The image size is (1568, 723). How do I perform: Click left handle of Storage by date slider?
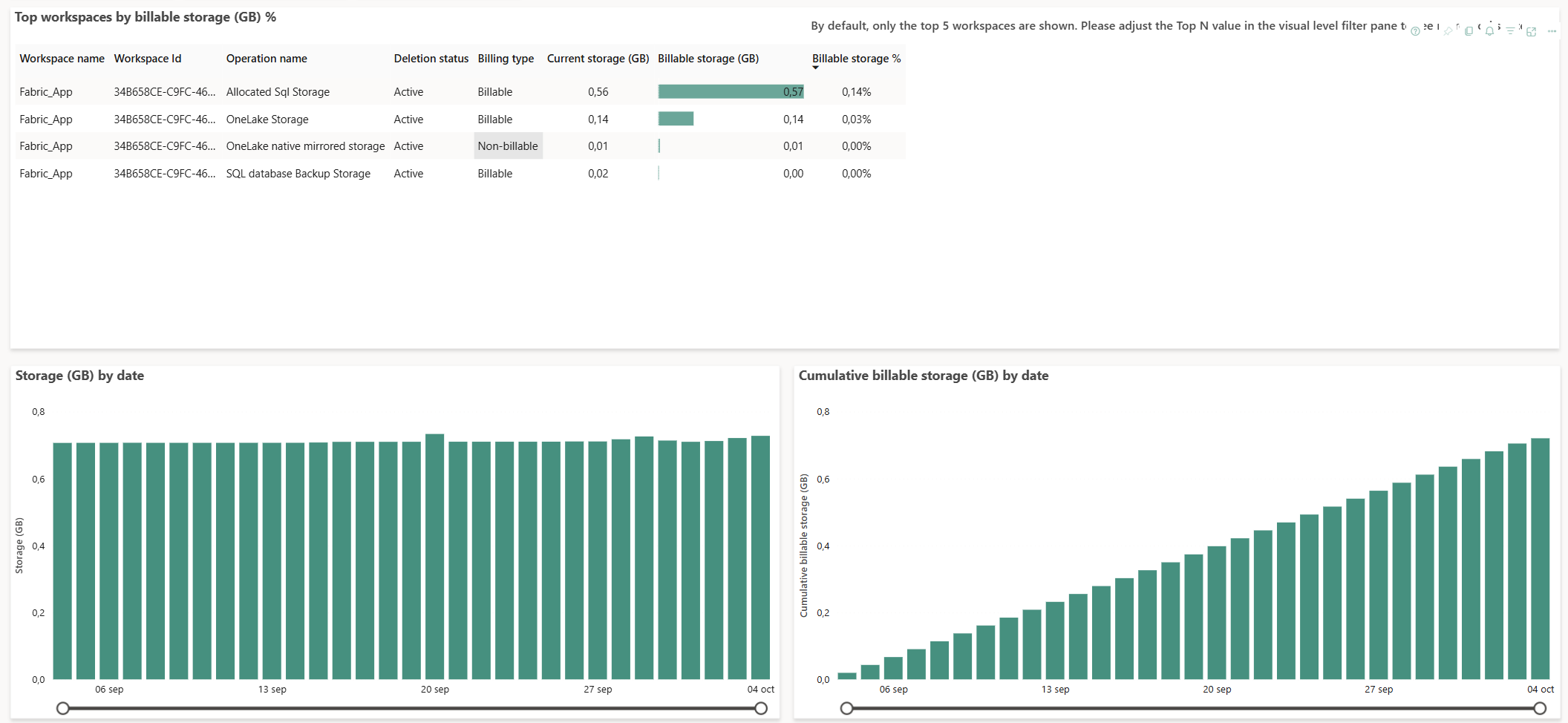63,708
